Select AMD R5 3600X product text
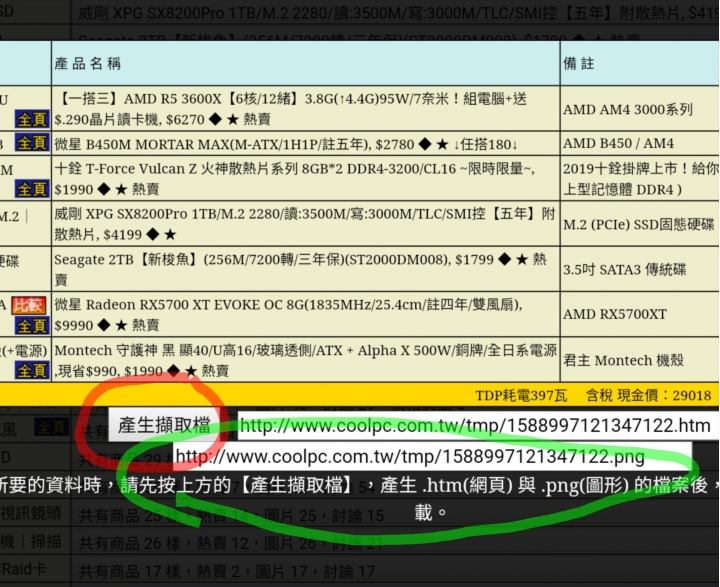Viewport: 720px width, 587px height. 290,109
